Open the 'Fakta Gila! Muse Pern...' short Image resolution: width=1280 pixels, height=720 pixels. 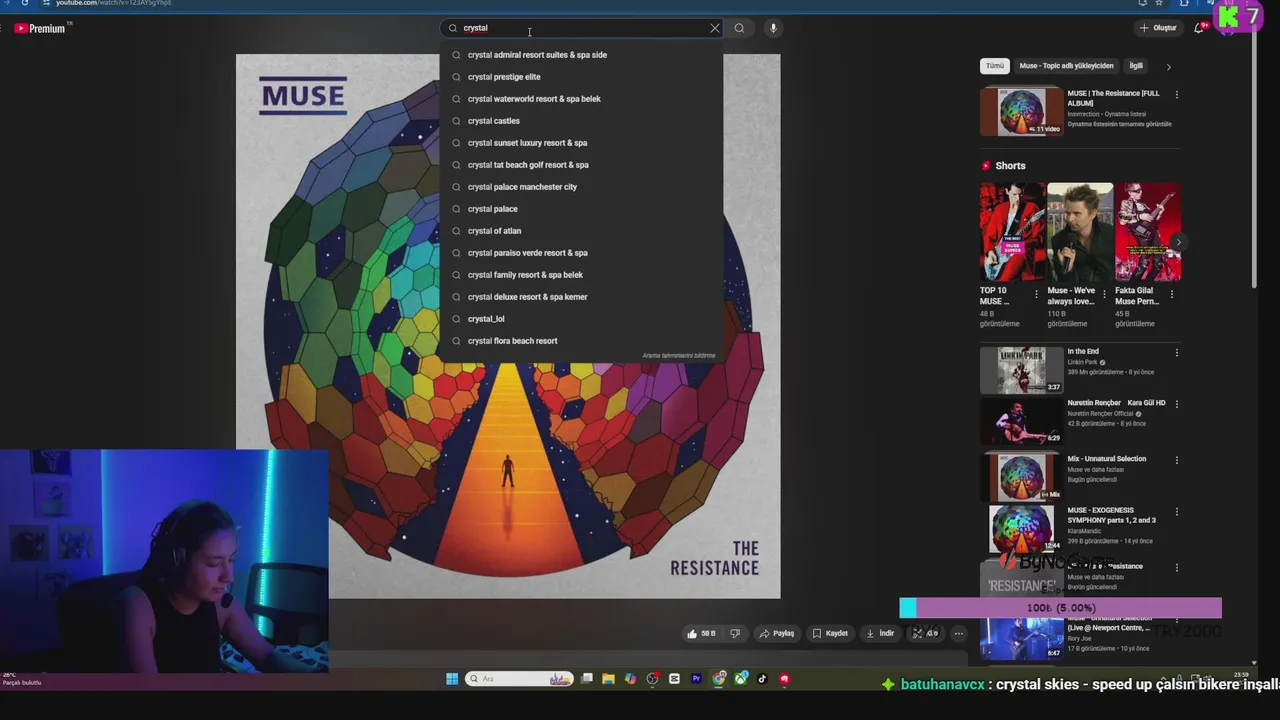point(1147,232)
